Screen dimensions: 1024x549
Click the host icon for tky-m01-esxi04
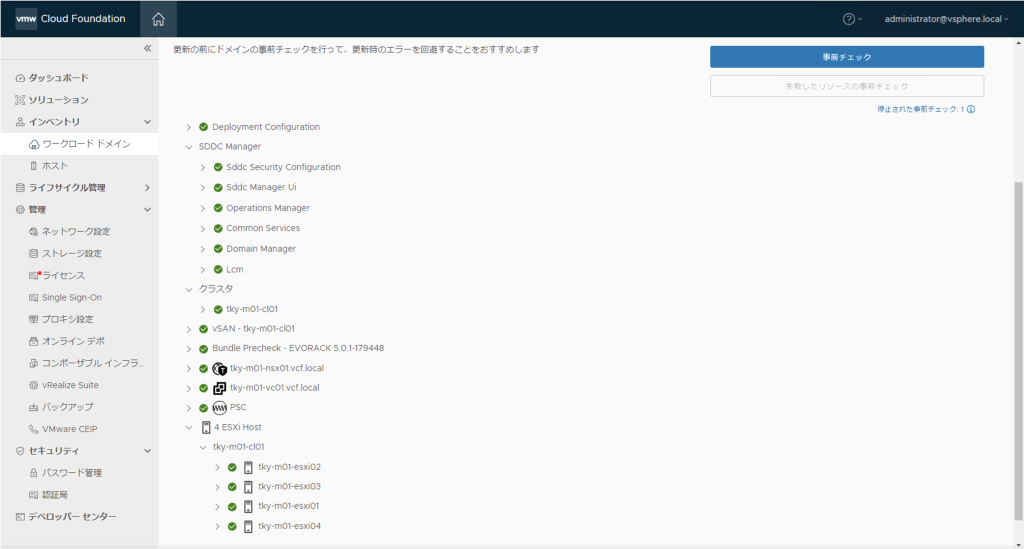point(248,526)
